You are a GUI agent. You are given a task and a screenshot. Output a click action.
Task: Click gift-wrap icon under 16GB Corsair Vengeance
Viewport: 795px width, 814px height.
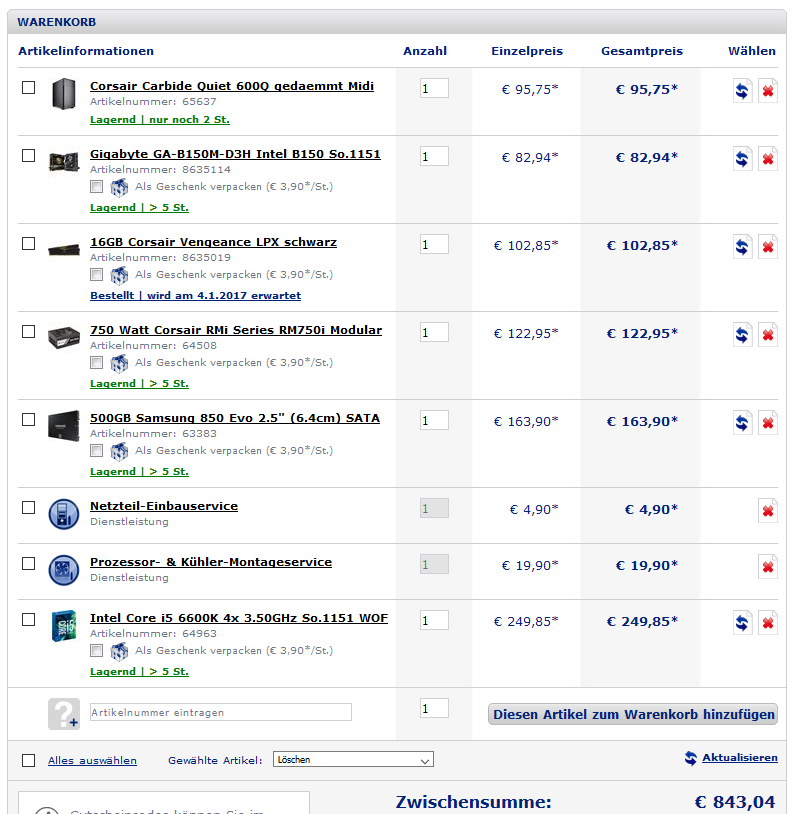click(119, 275)
